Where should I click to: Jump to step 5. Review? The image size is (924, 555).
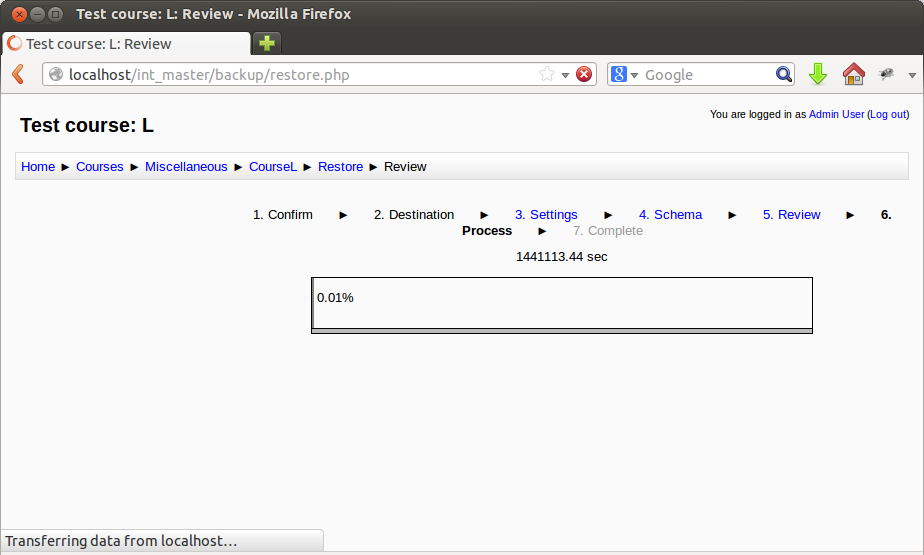791,214
